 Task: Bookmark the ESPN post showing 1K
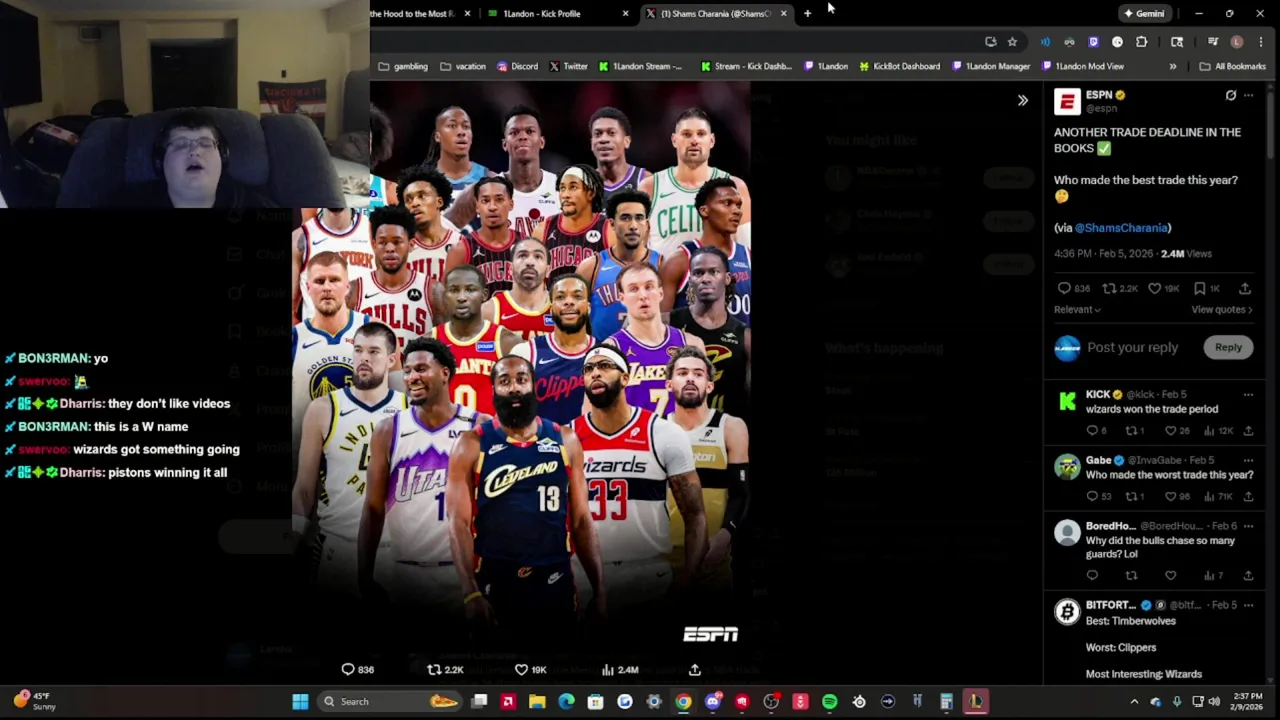coord(1199,288)
